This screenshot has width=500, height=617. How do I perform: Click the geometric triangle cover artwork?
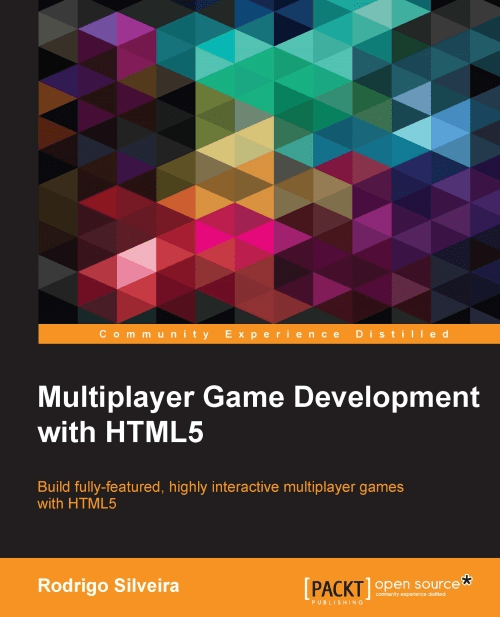[x=269, y=162]
